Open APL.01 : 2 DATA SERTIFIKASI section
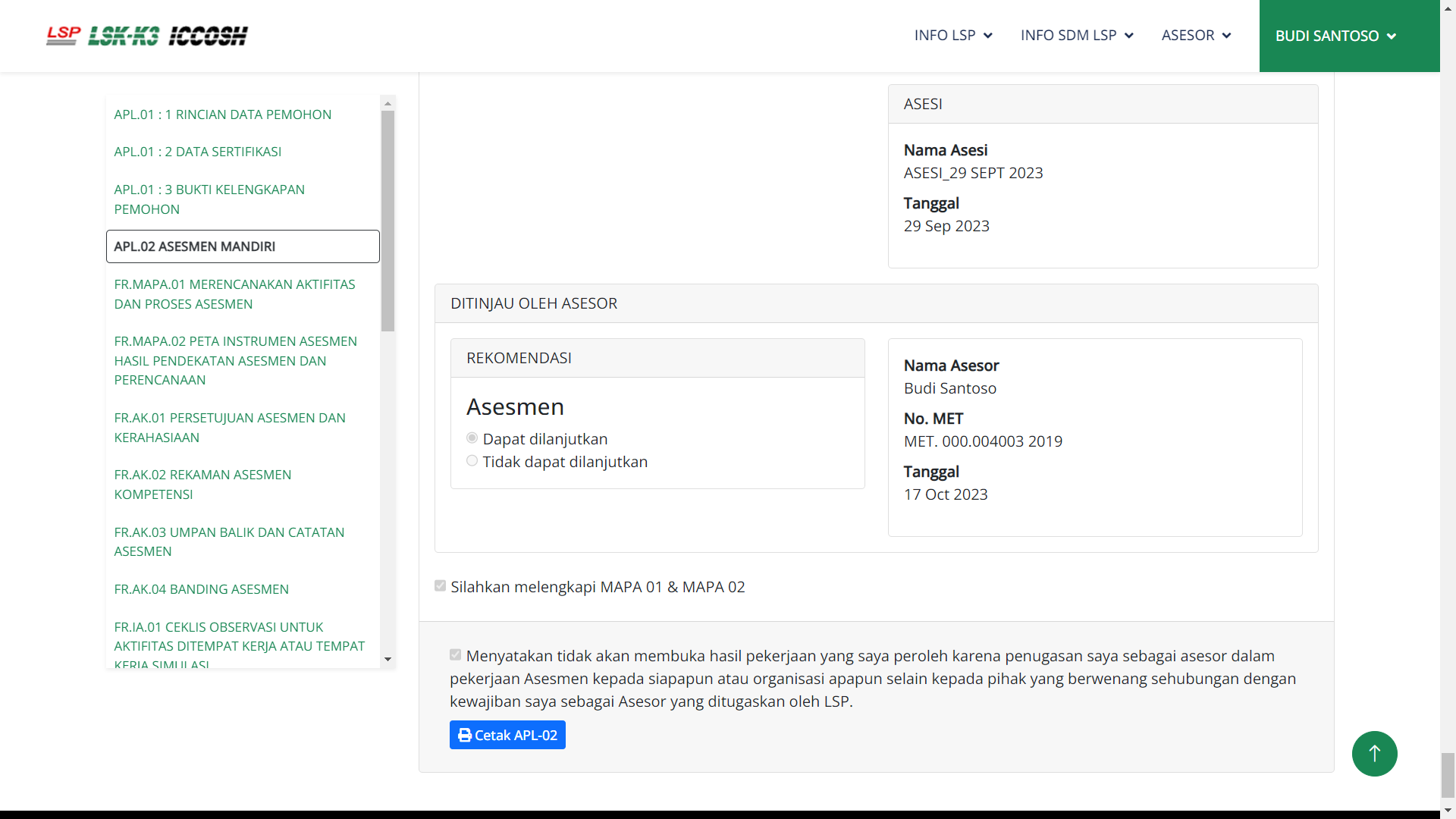The width and height of the screenshot is (1456, 819). point(197,152)
